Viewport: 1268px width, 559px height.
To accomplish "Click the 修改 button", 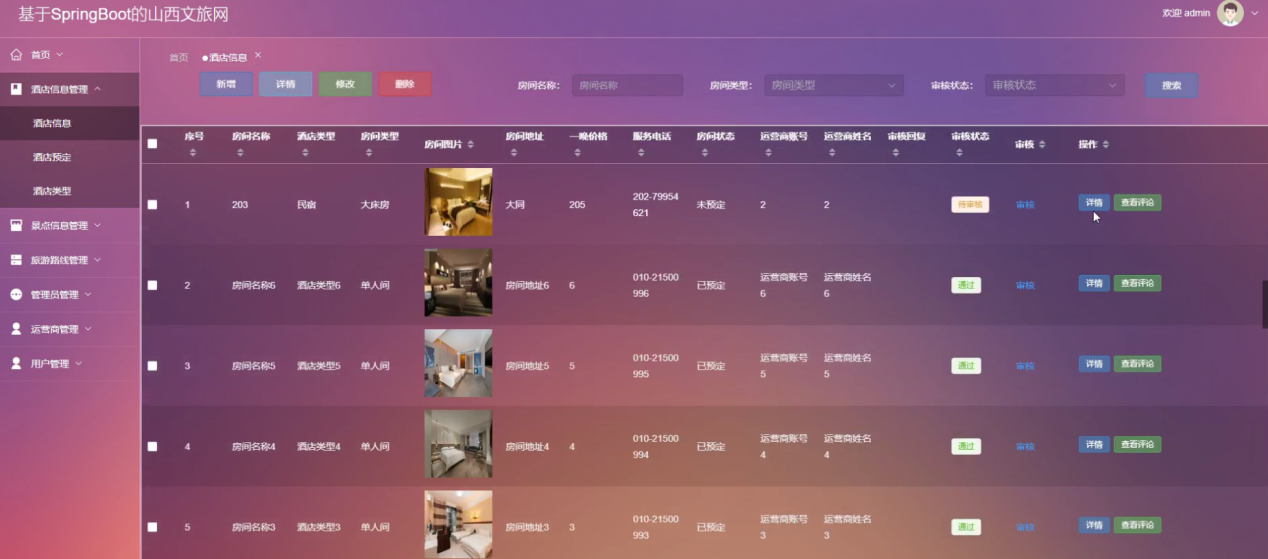I will [x=345, y=84].
